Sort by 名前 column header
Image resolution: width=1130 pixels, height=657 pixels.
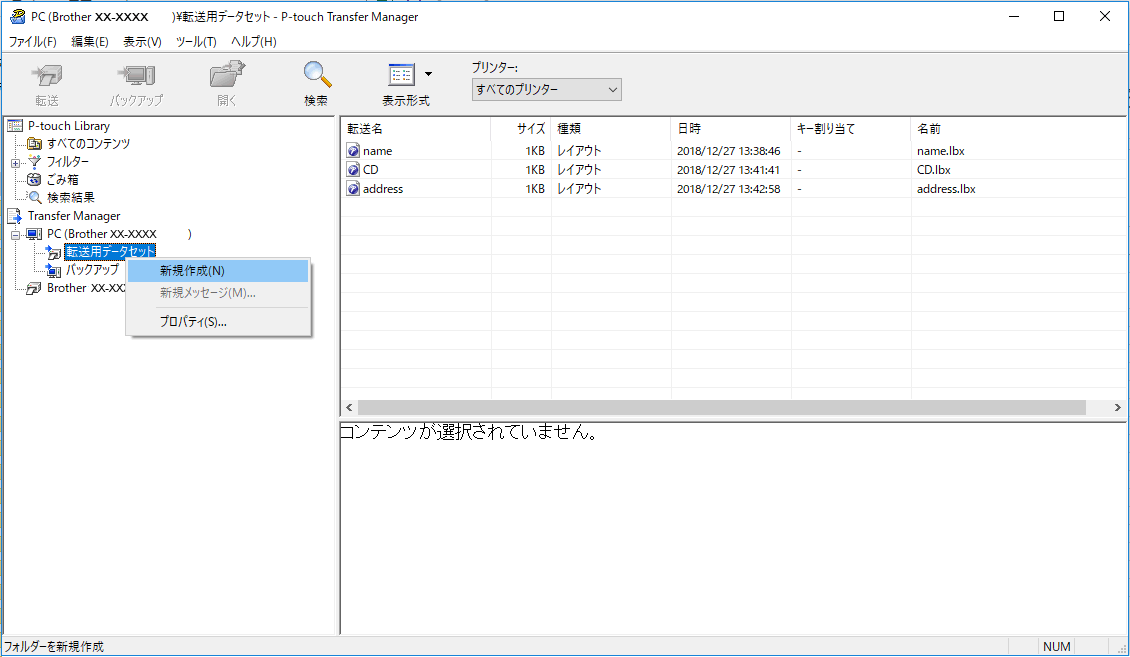(1018, 129)
